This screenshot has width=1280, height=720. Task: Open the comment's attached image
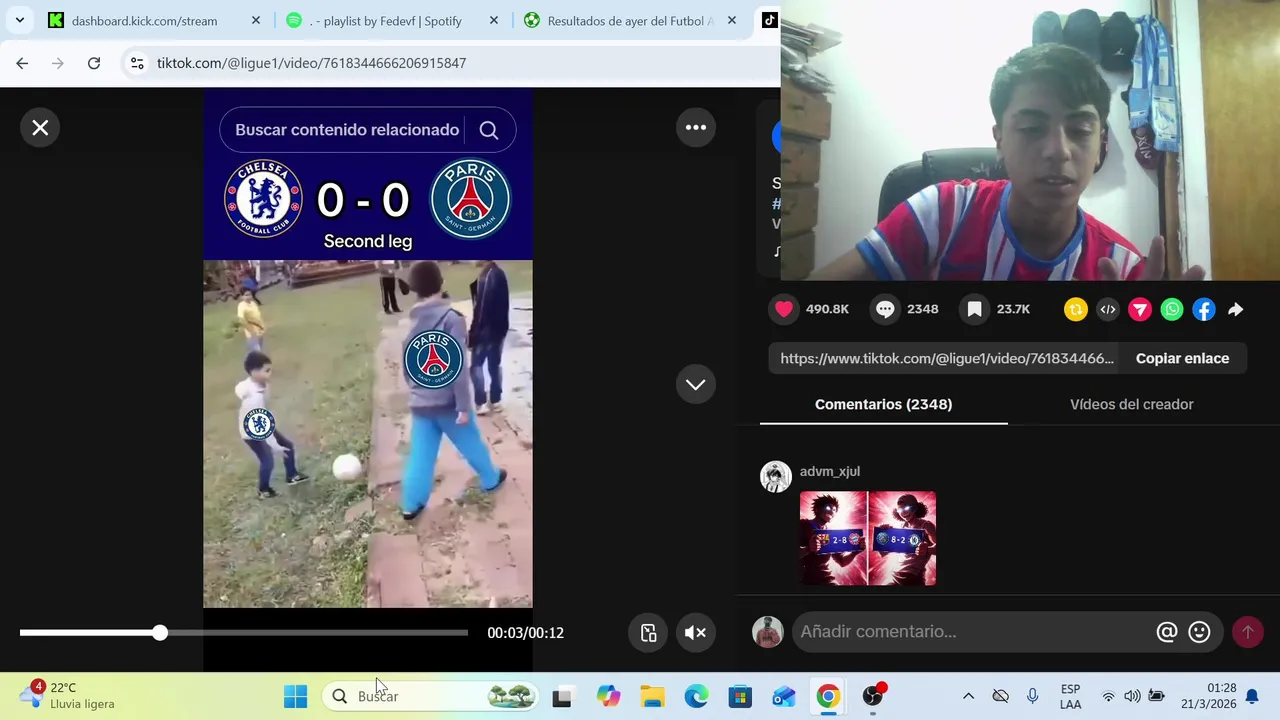(868, 538)
